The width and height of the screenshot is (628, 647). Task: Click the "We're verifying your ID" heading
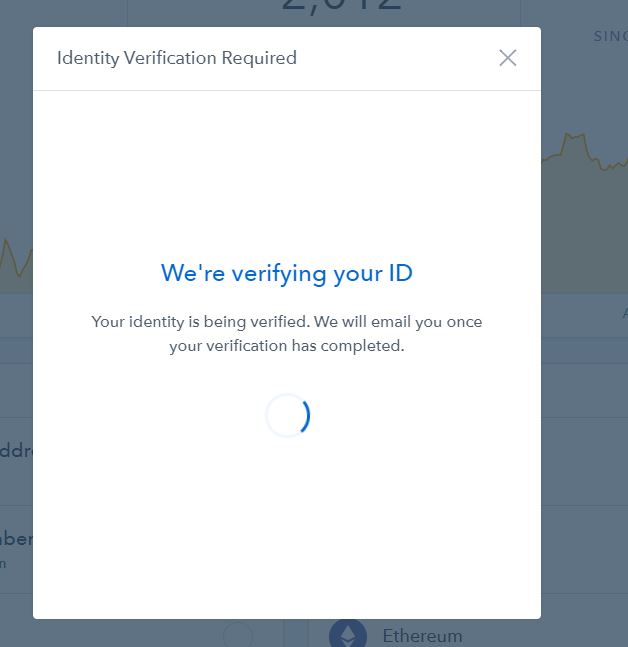pyautogui.click(x=287, y=273)
